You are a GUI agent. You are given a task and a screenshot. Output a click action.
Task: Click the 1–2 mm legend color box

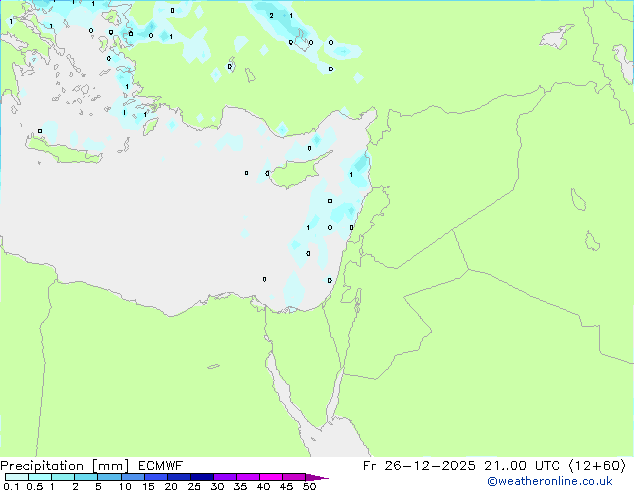63,477
